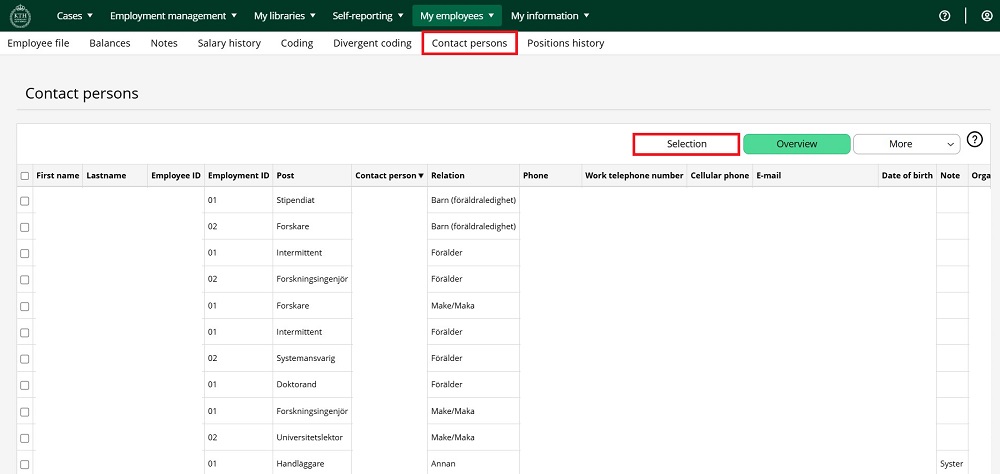Open the My information menu
This screenshot has height=474, width=1000.
coord(550,16)
